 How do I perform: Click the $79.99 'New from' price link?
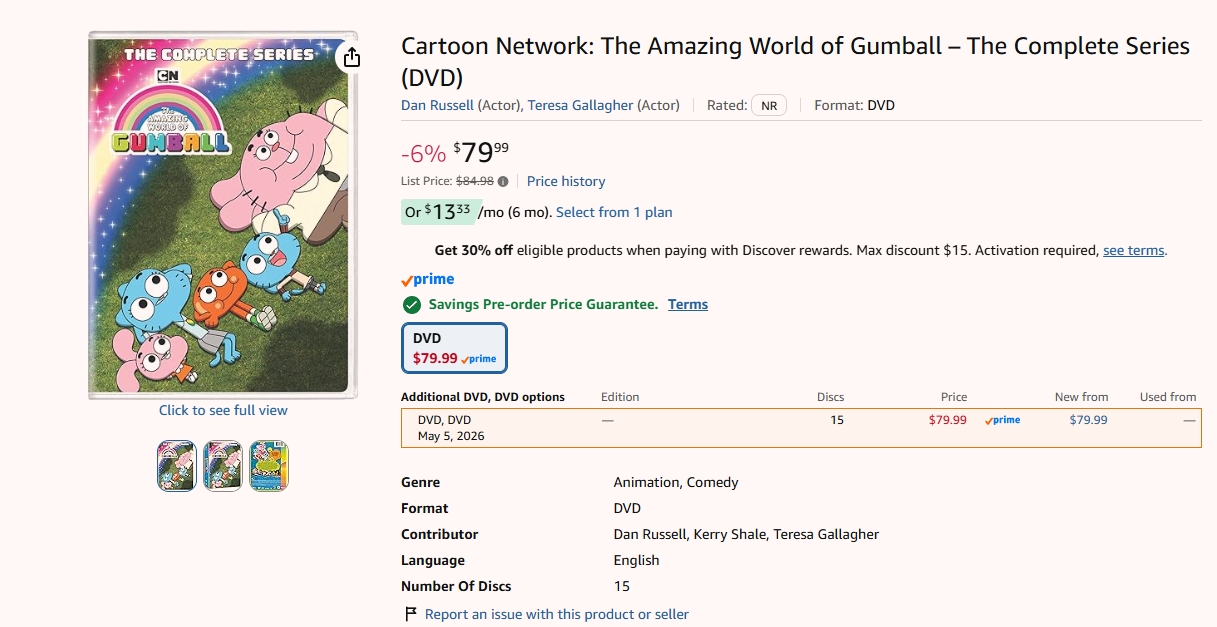coord(1088,420)
